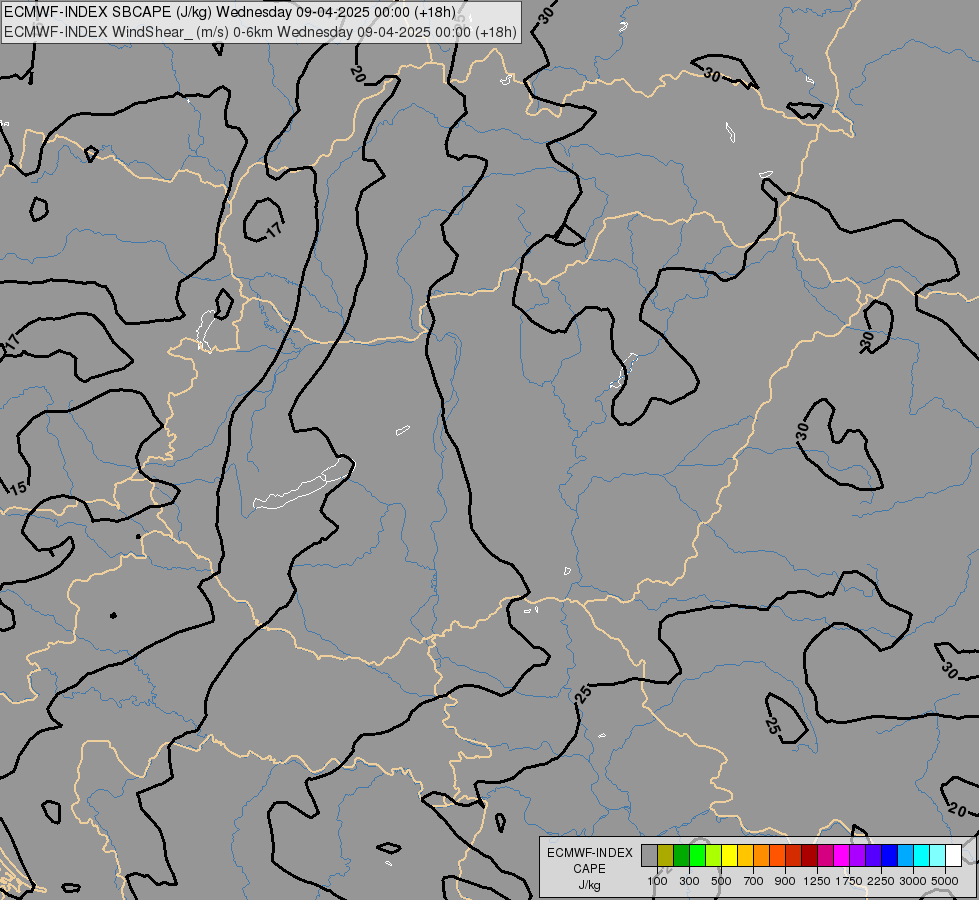Click the pure cyan legend swatch
This screenshot has width=979, height=900.
(x=921, y=855)
